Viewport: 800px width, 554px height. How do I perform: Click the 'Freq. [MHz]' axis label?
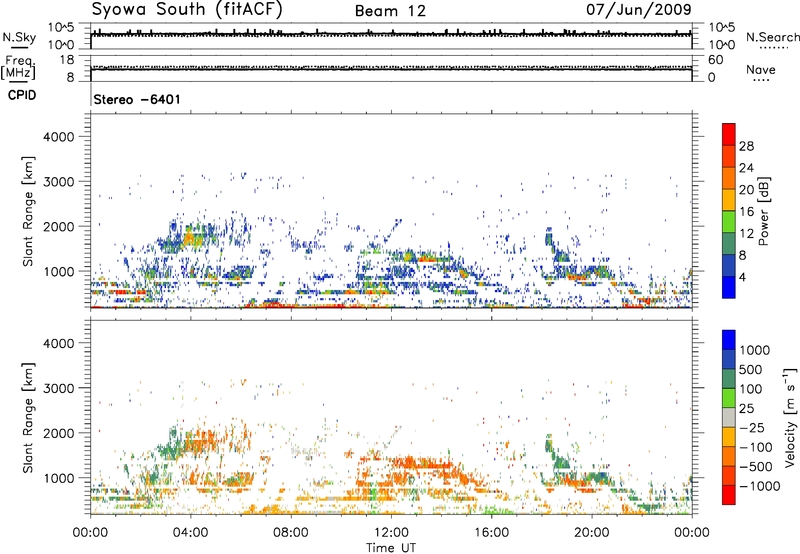point(18,68)
